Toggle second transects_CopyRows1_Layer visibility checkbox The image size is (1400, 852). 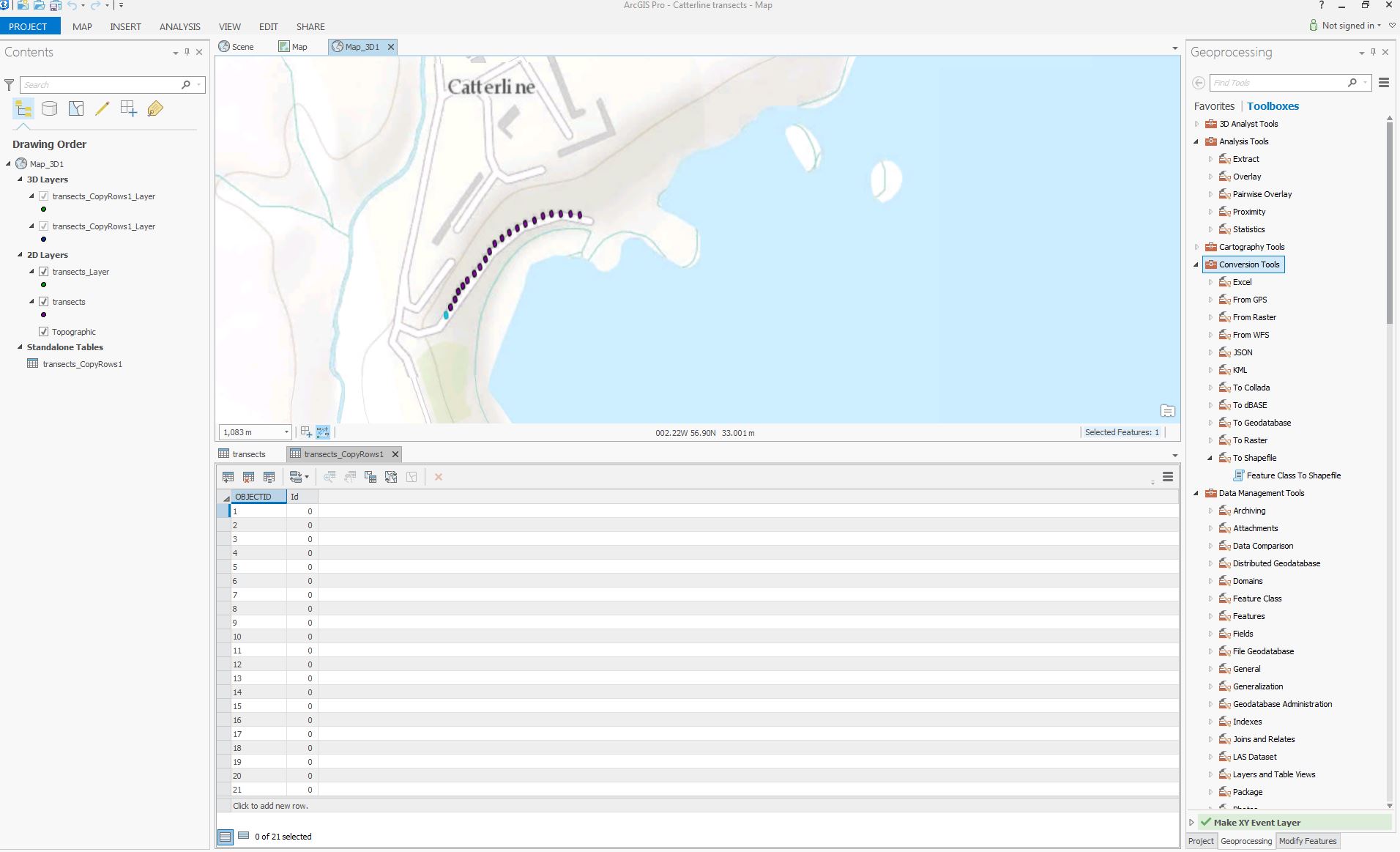point(44,226)
